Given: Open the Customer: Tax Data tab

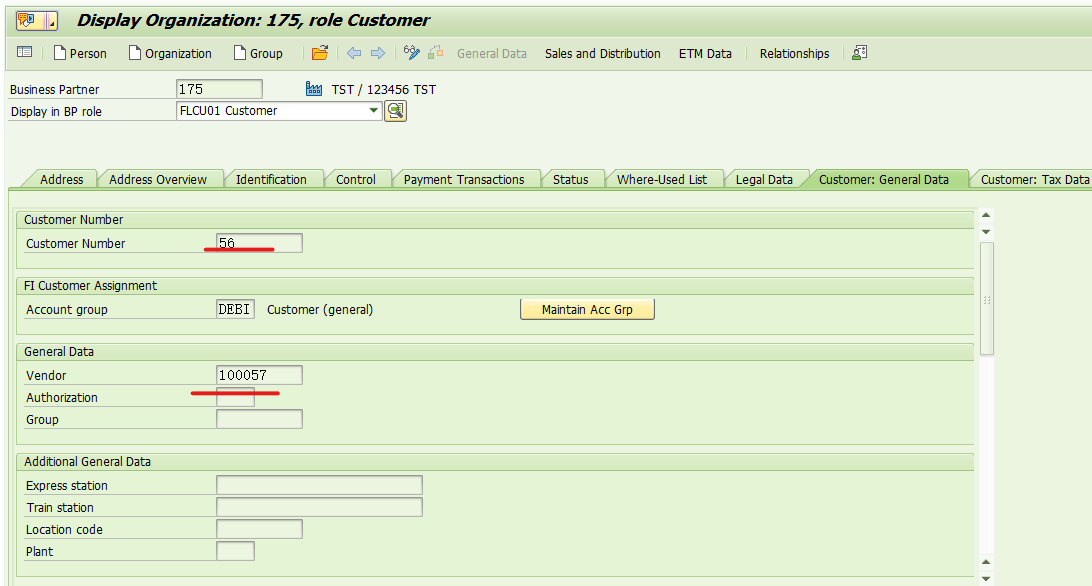Looking at the screenshot, I should point(1034,179).
